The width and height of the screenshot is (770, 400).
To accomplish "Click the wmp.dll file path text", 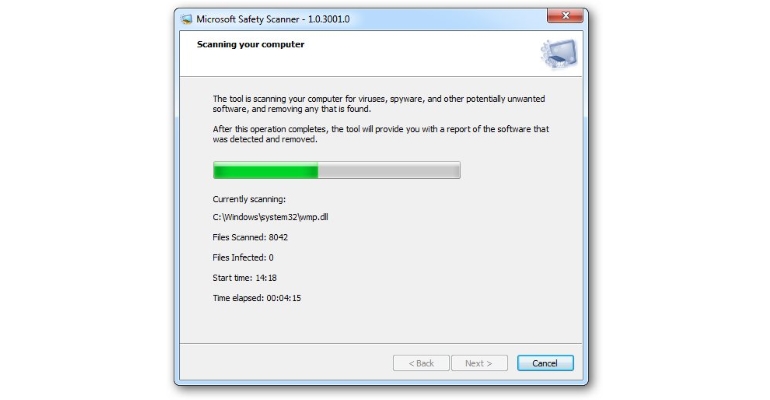I will (270, 217).
